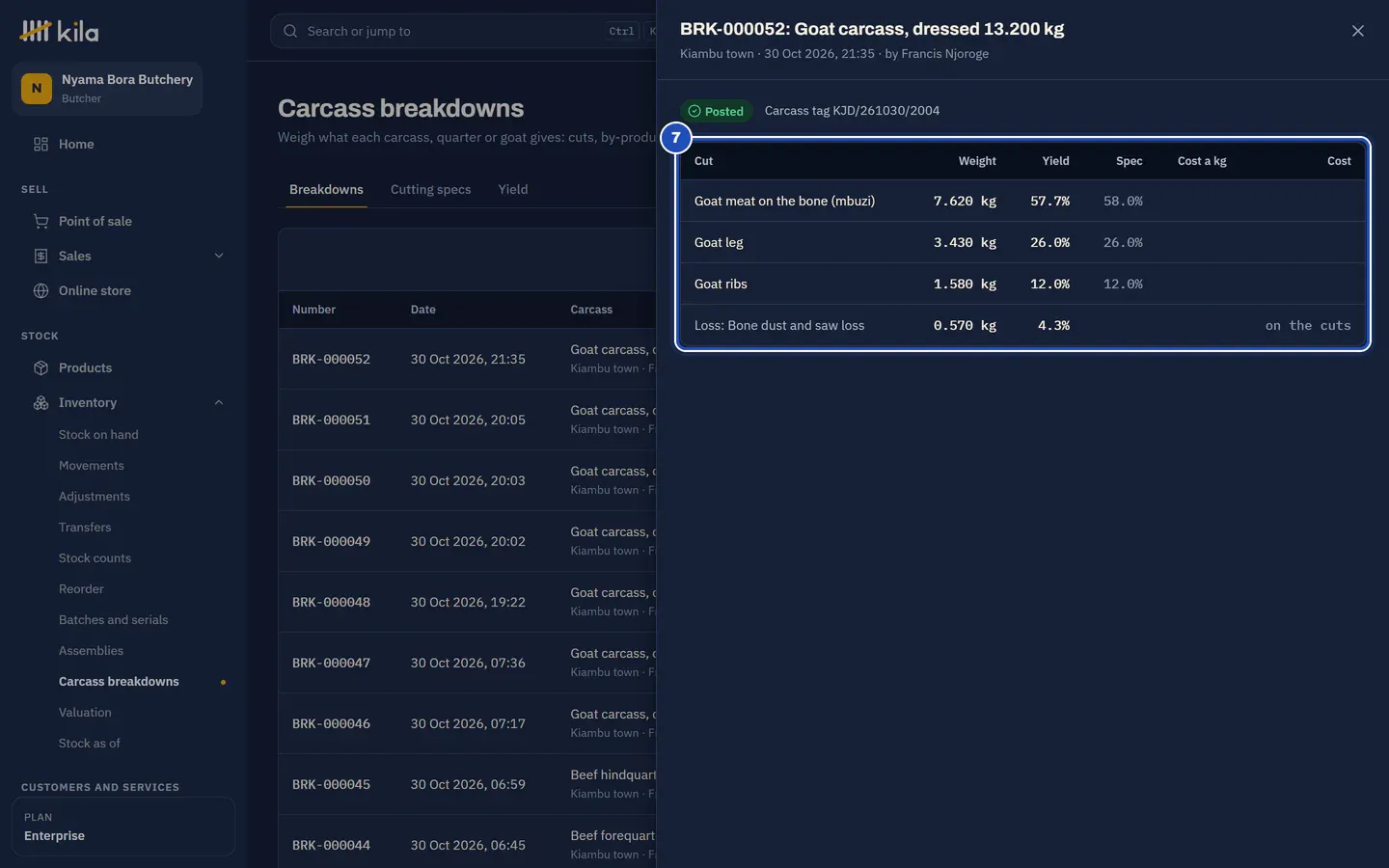Image resolution: width=1389 pixels, height=868 pixels.
Task: Go to Assemblies
Action: [x=91, y=650]
